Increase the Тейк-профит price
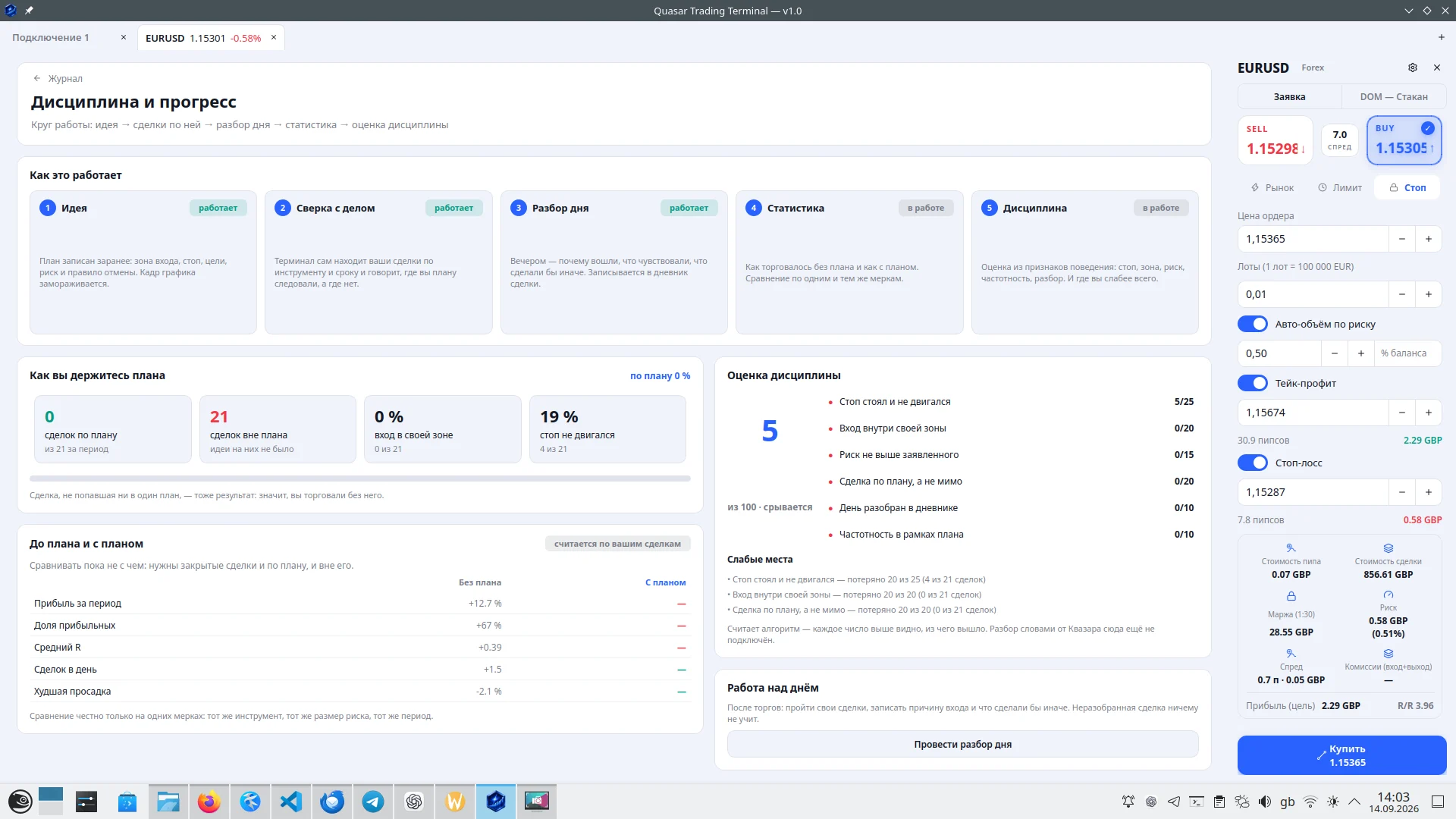The image size is (1456, 819). coord(1428,413)
